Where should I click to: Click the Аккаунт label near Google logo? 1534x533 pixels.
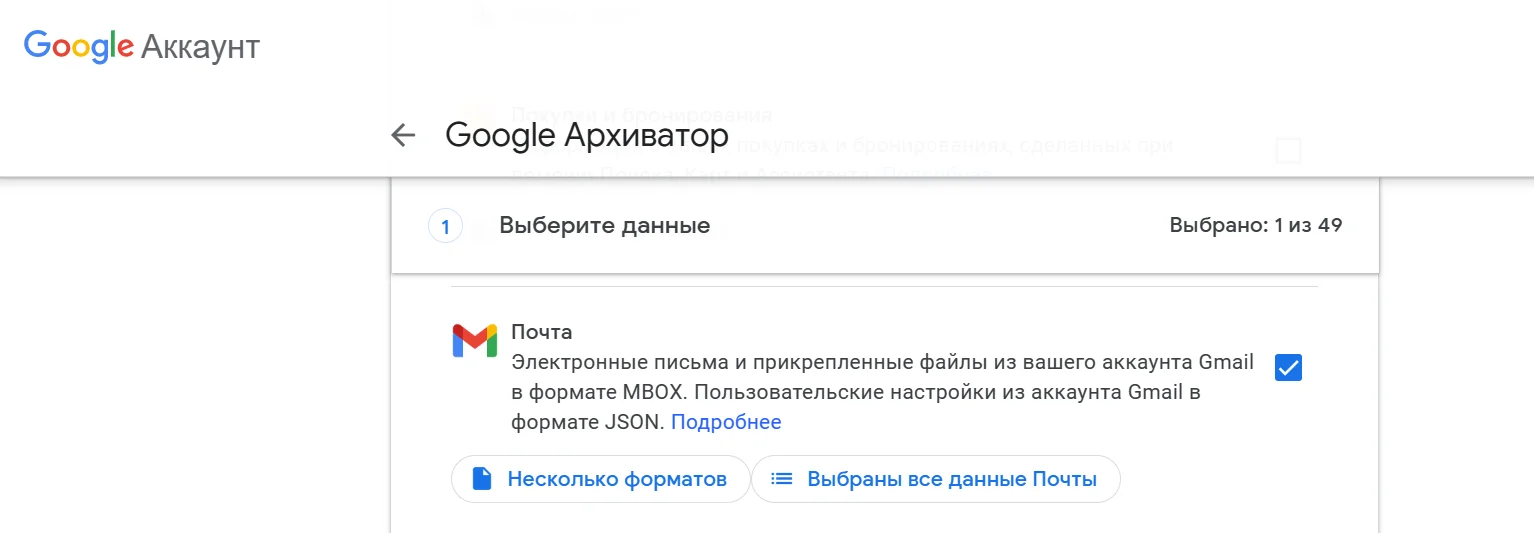201,47
